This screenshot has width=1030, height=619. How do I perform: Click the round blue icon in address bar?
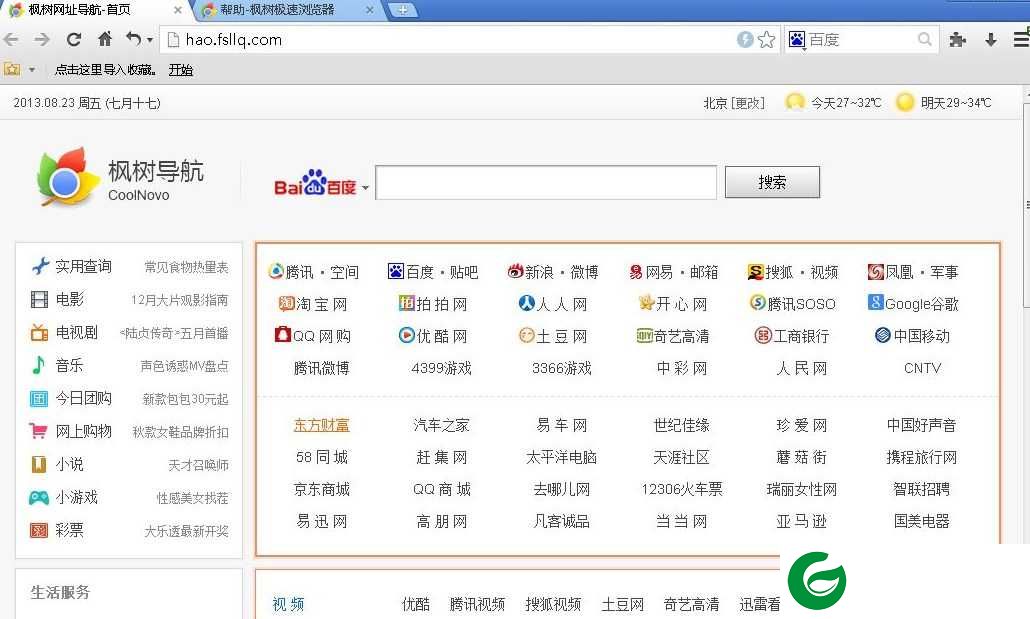(745, 39)
